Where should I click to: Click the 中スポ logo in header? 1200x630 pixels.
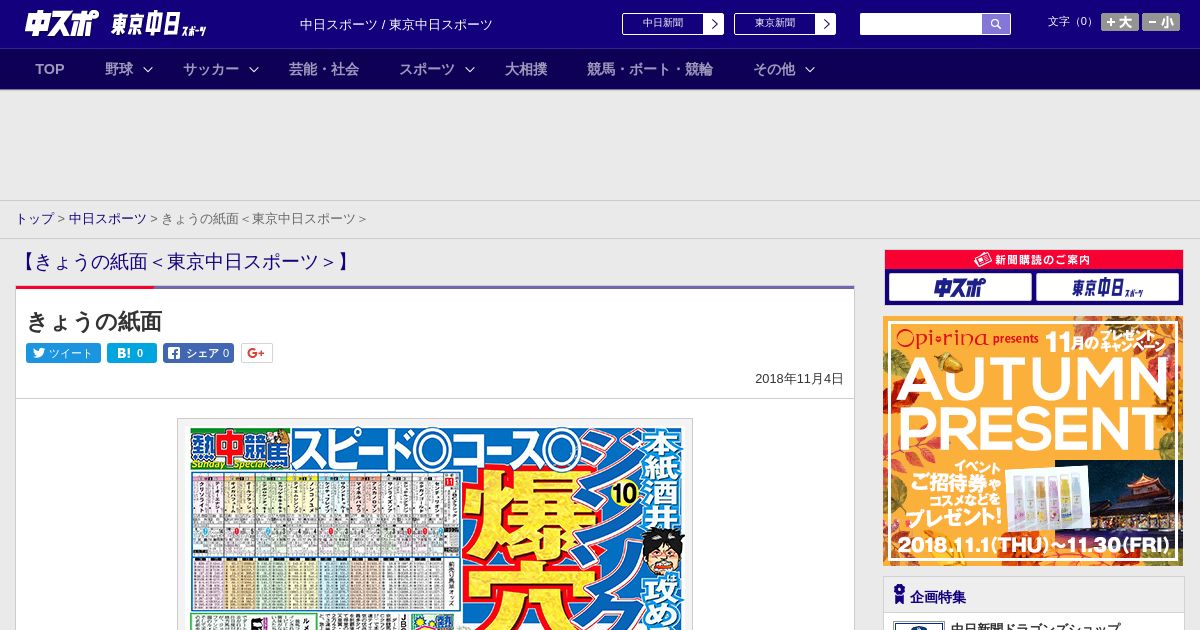tap(62, 24)
